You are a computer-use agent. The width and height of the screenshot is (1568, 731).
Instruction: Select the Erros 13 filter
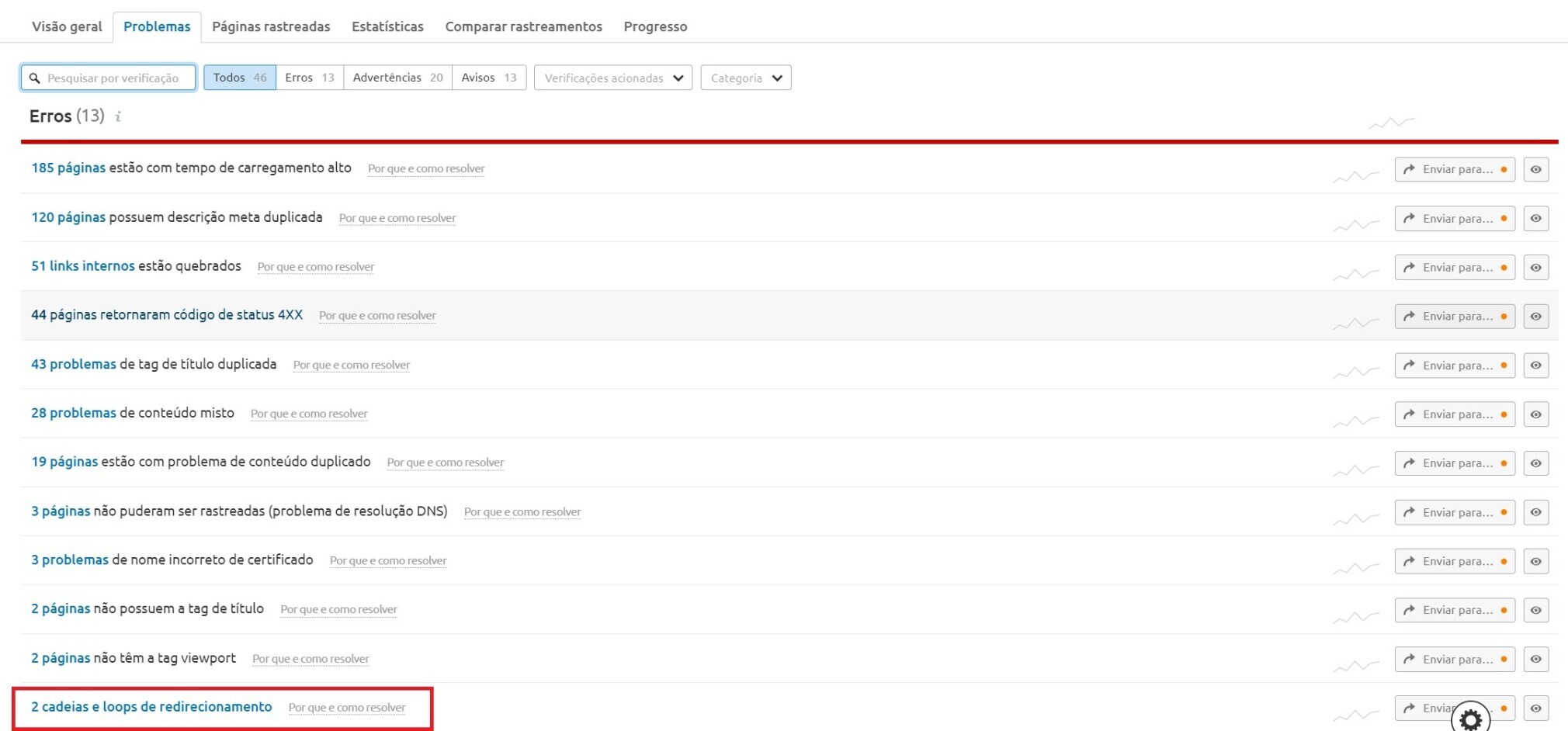309,78
